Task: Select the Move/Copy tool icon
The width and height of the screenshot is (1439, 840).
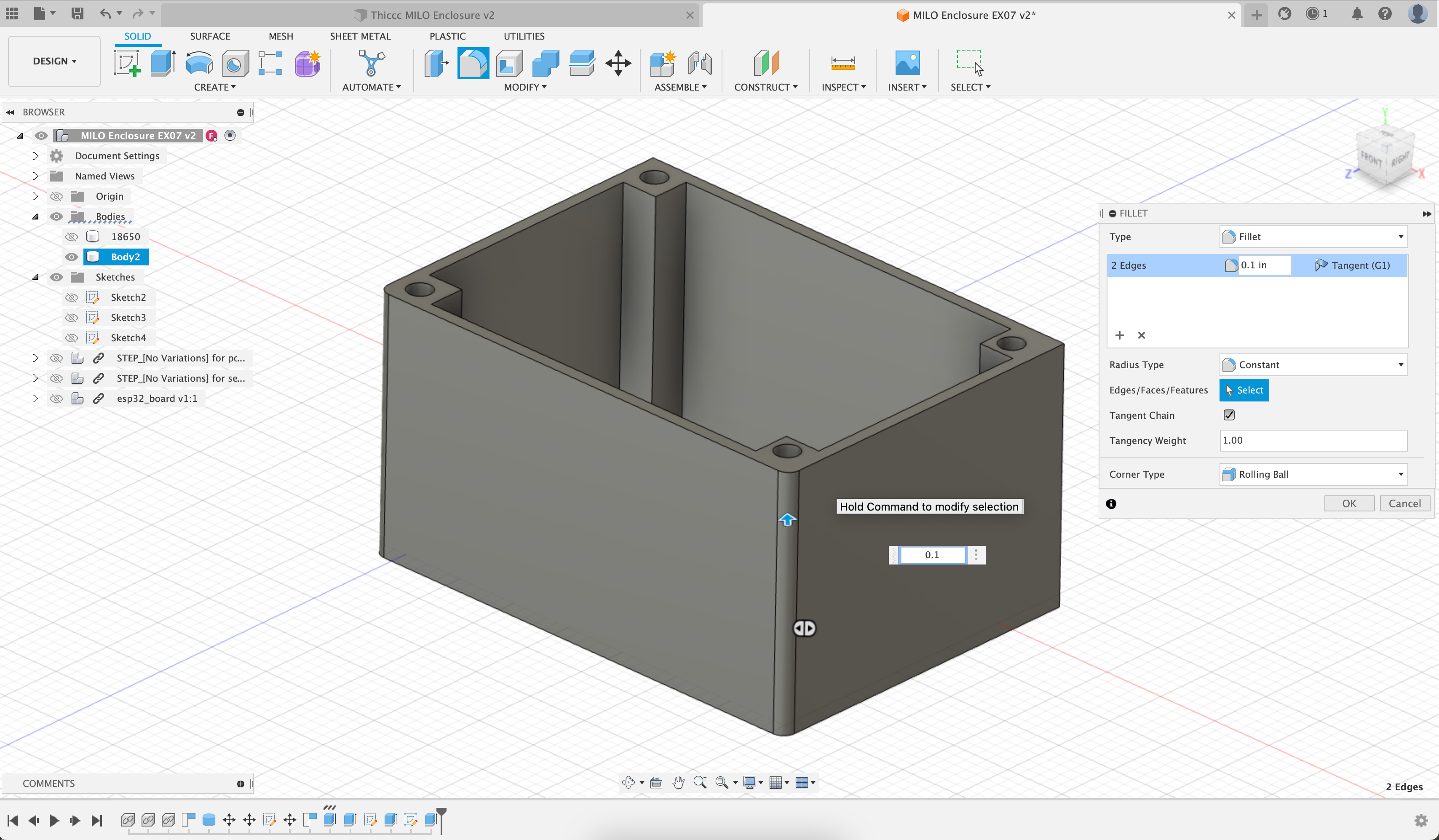Action: [x=618, y=63]
